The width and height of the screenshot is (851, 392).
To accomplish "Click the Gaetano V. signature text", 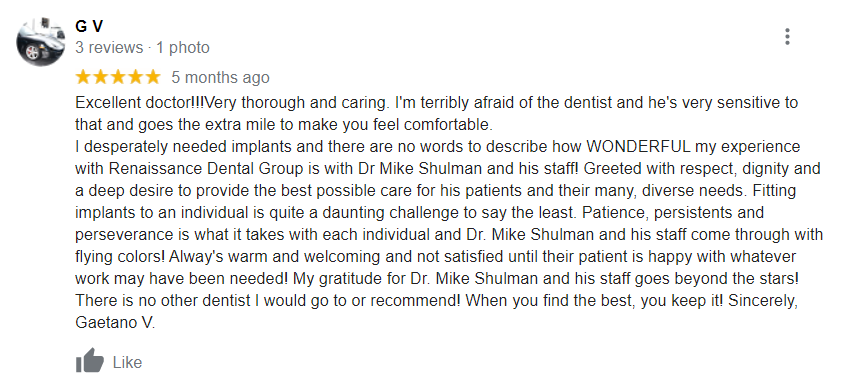I will pyautogui.click(x=115, y=323).
